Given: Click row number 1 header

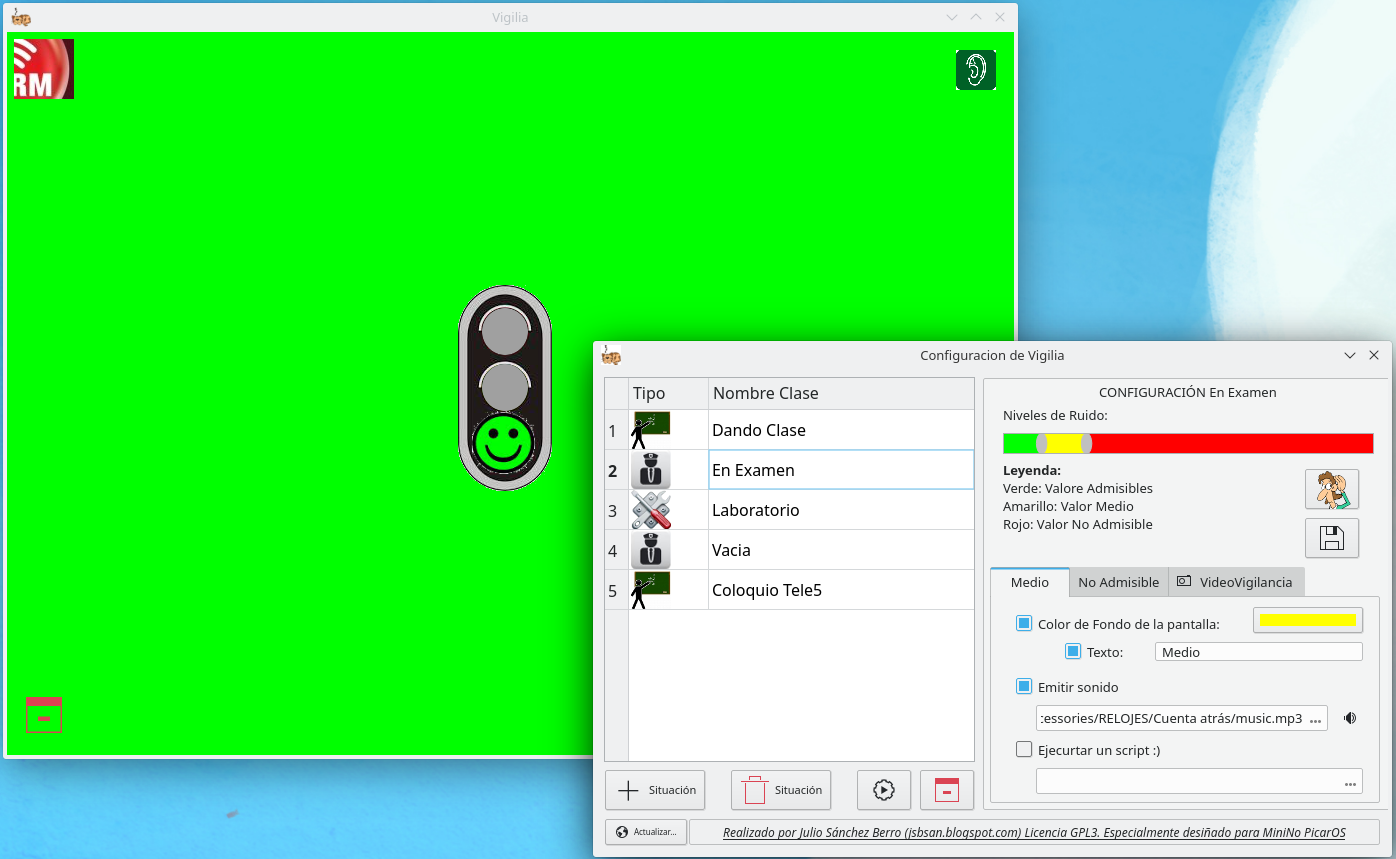Looking at the screenshot, I should click(617, 431).
